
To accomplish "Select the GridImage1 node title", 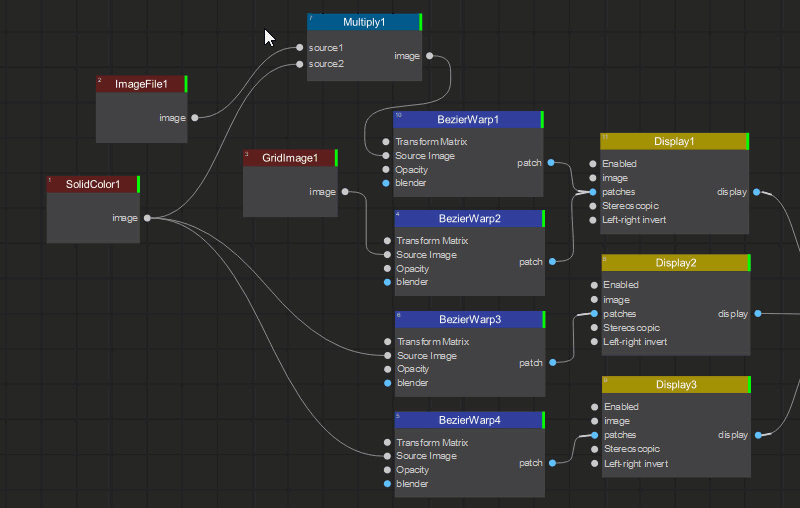I will 290,158.
